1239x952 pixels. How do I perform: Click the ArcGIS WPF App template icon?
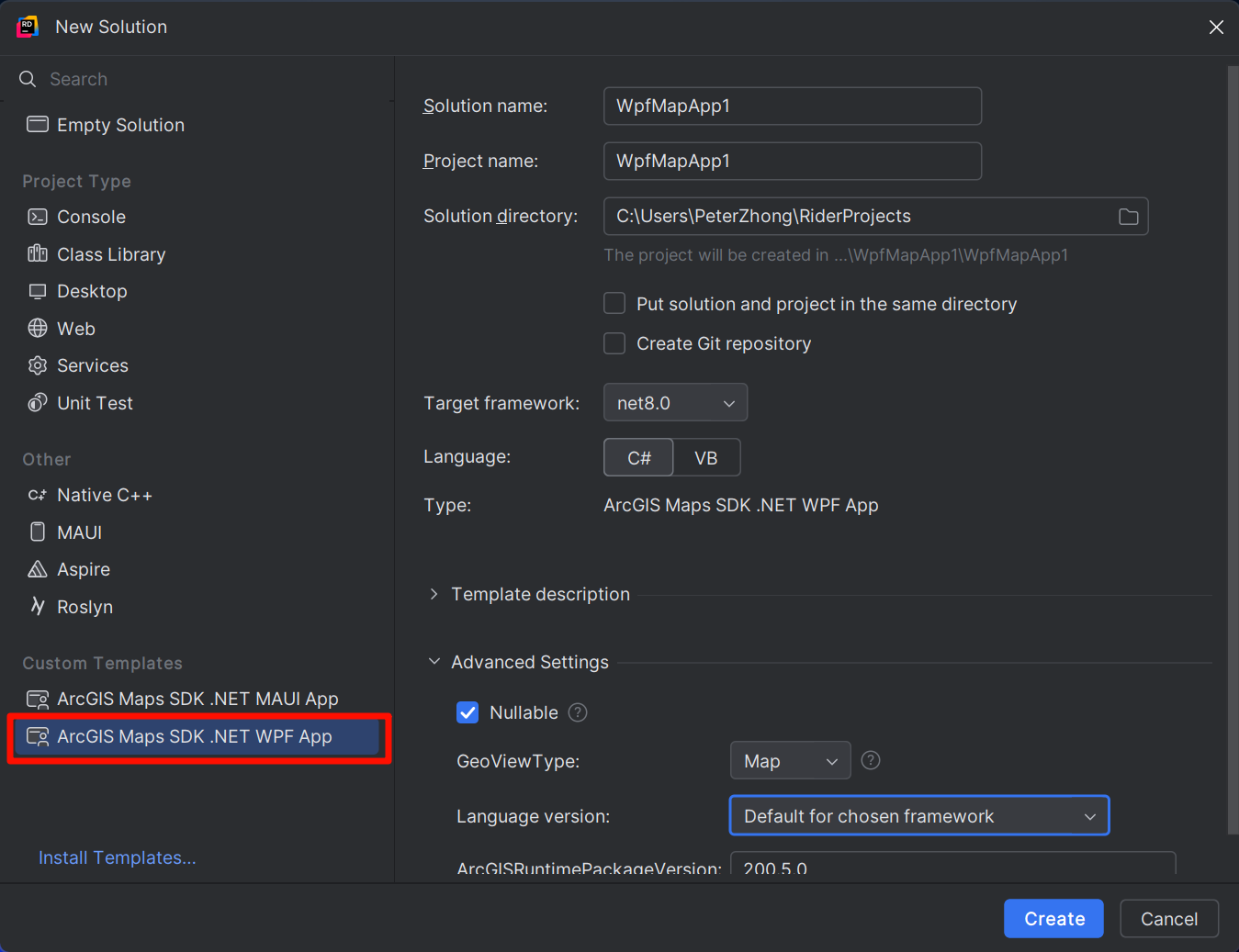click(x=38, y=736)
